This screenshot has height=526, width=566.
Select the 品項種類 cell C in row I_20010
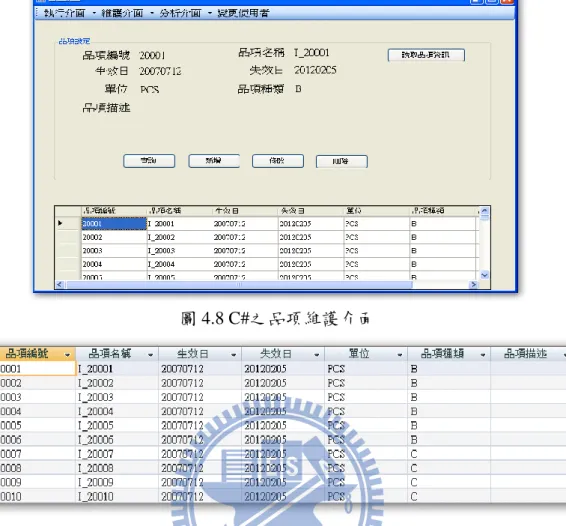(449, 496)
